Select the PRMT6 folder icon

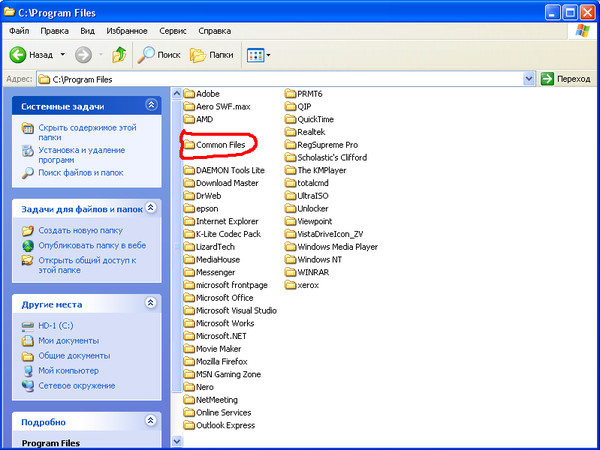[291, 94]
